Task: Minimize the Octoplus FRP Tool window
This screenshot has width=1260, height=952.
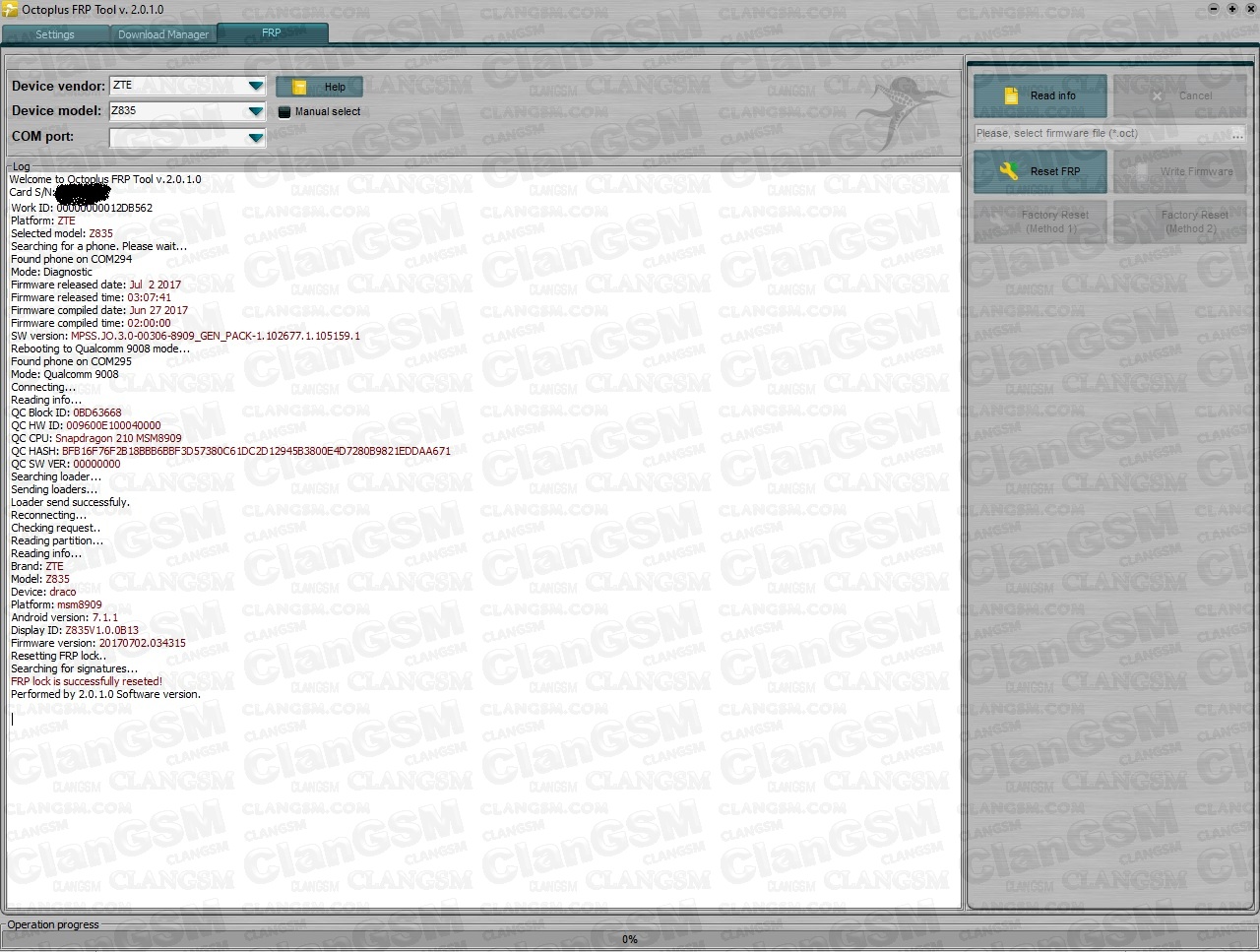Action: [1216, 9]
